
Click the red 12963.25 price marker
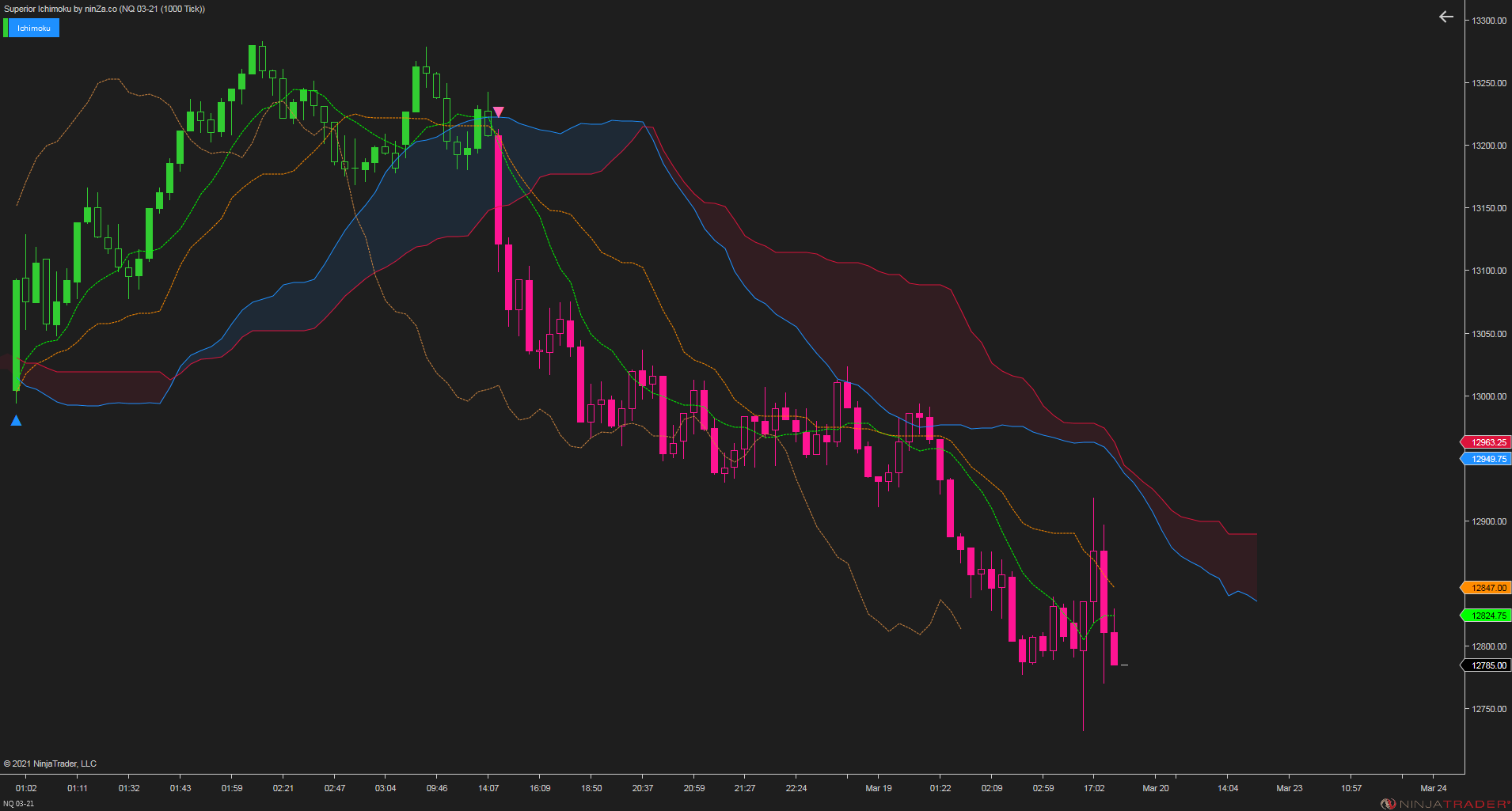pos(1487,442)
